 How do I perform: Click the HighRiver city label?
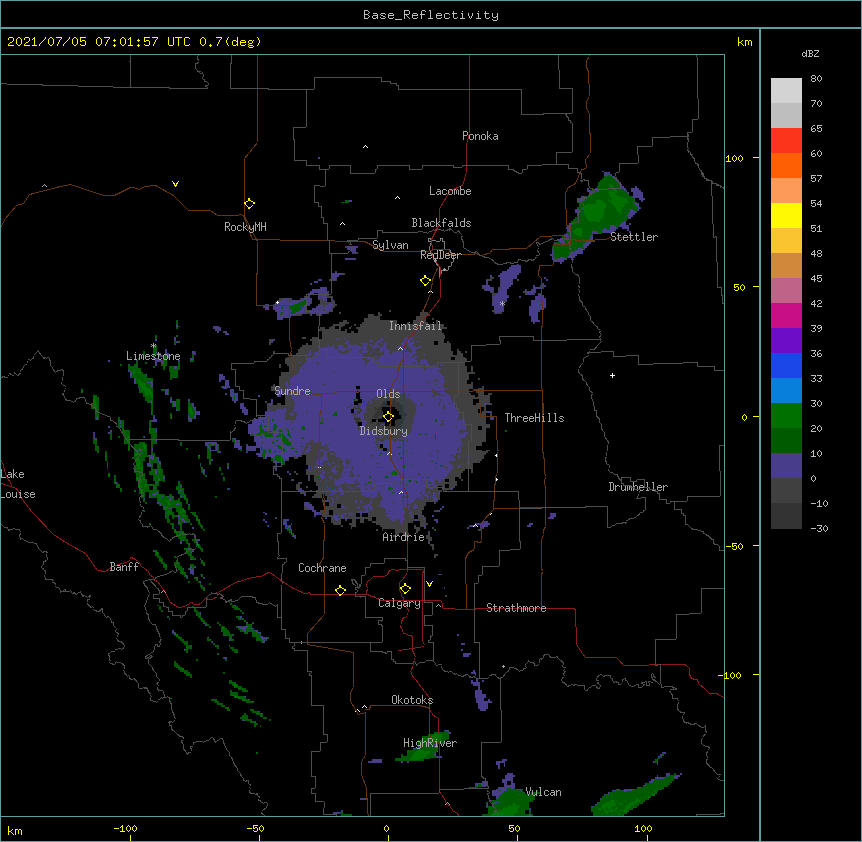(x=430, y=743)
